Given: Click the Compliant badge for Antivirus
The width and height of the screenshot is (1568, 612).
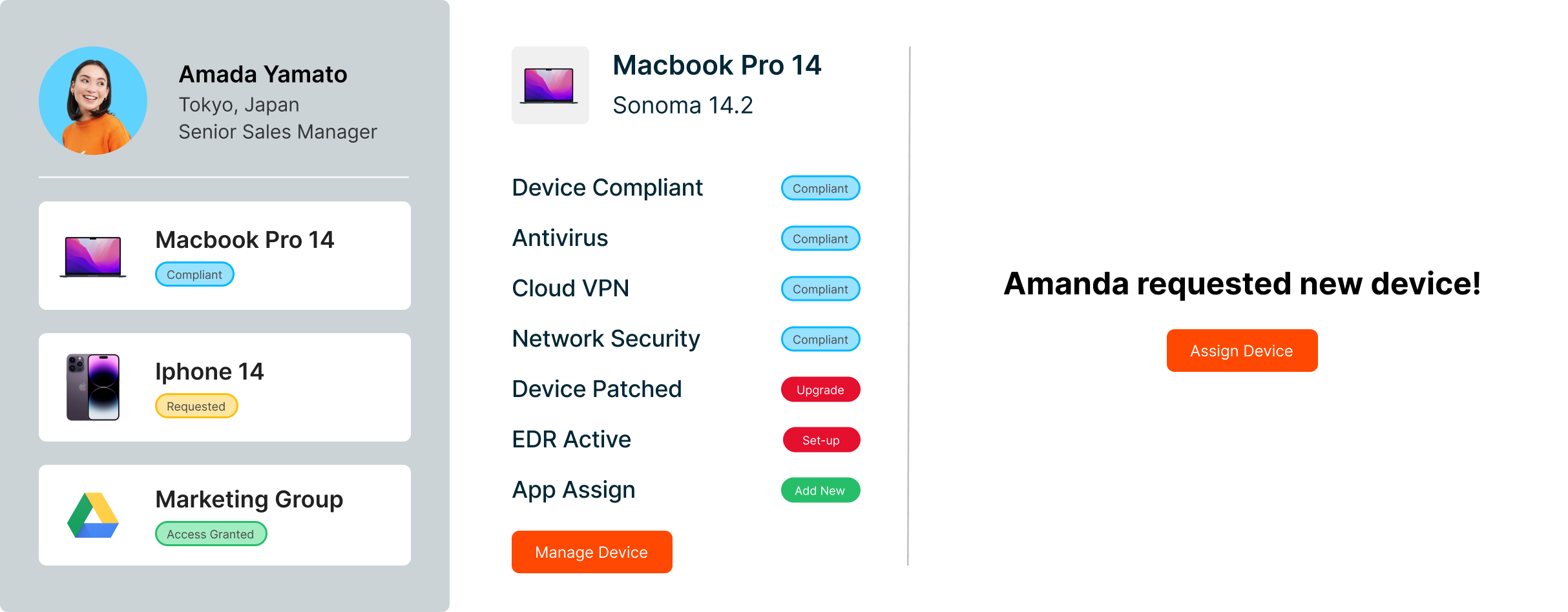Looking at the screenshot, I should point(820,239).
